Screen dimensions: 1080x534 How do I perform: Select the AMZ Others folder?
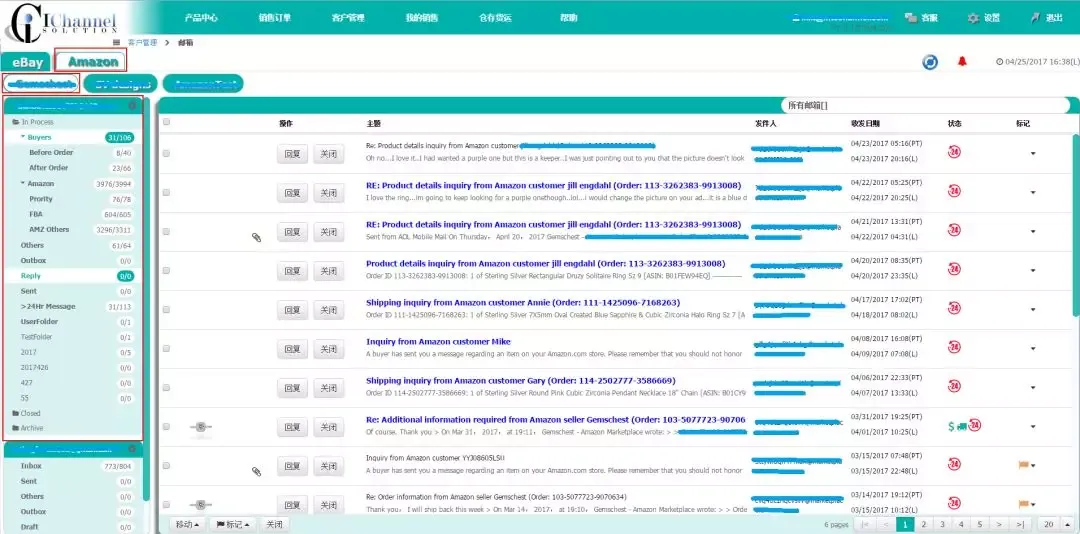[x=49, y=229]
